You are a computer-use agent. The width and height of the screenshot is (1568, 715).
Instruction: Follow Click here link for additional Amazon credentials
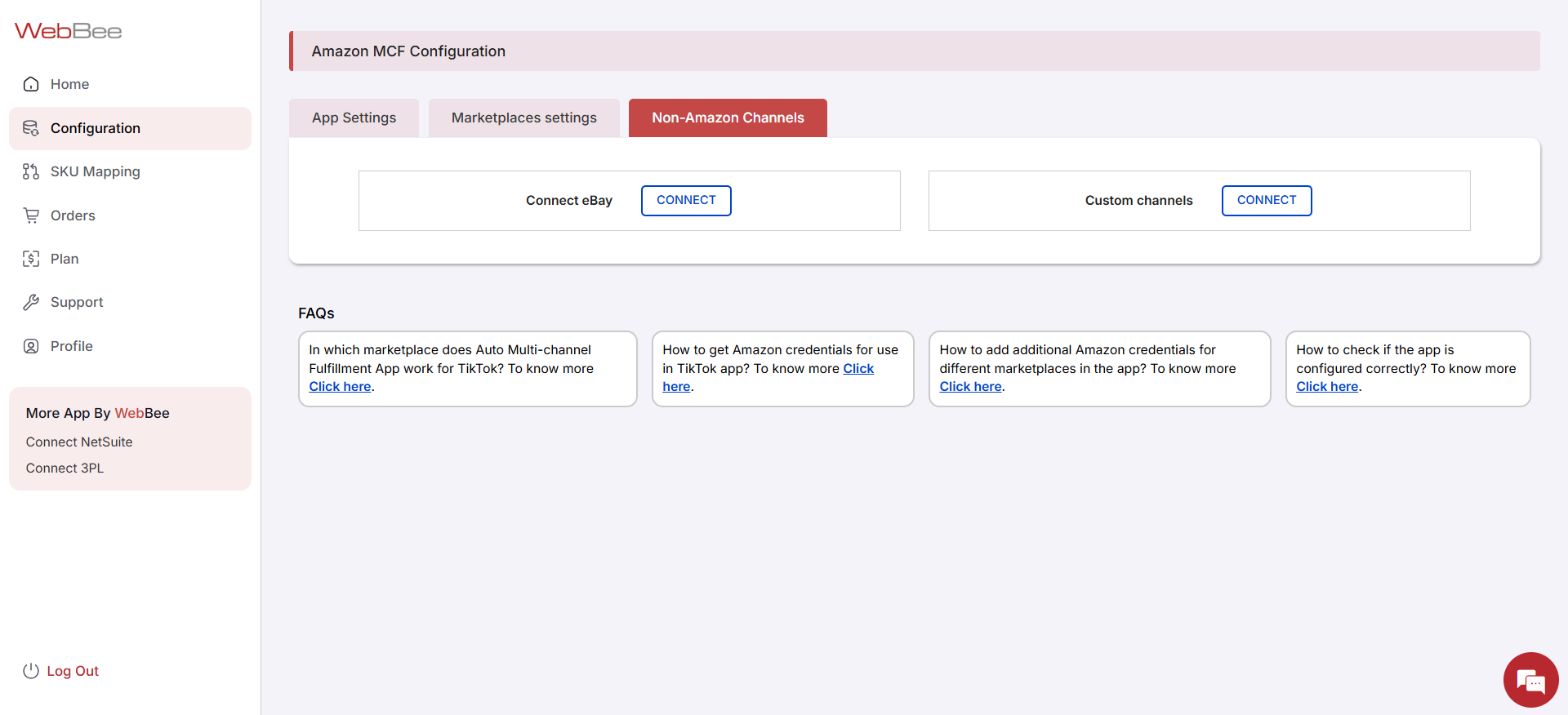[x=970, y=387]
